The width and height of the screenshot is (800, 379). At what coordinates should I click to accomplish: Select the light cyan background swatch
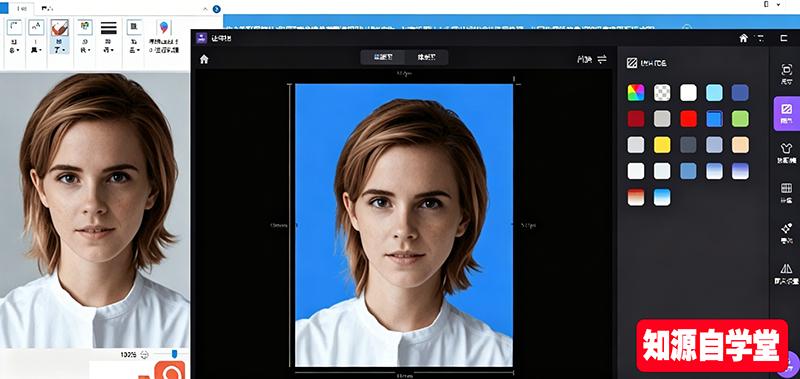714,93
